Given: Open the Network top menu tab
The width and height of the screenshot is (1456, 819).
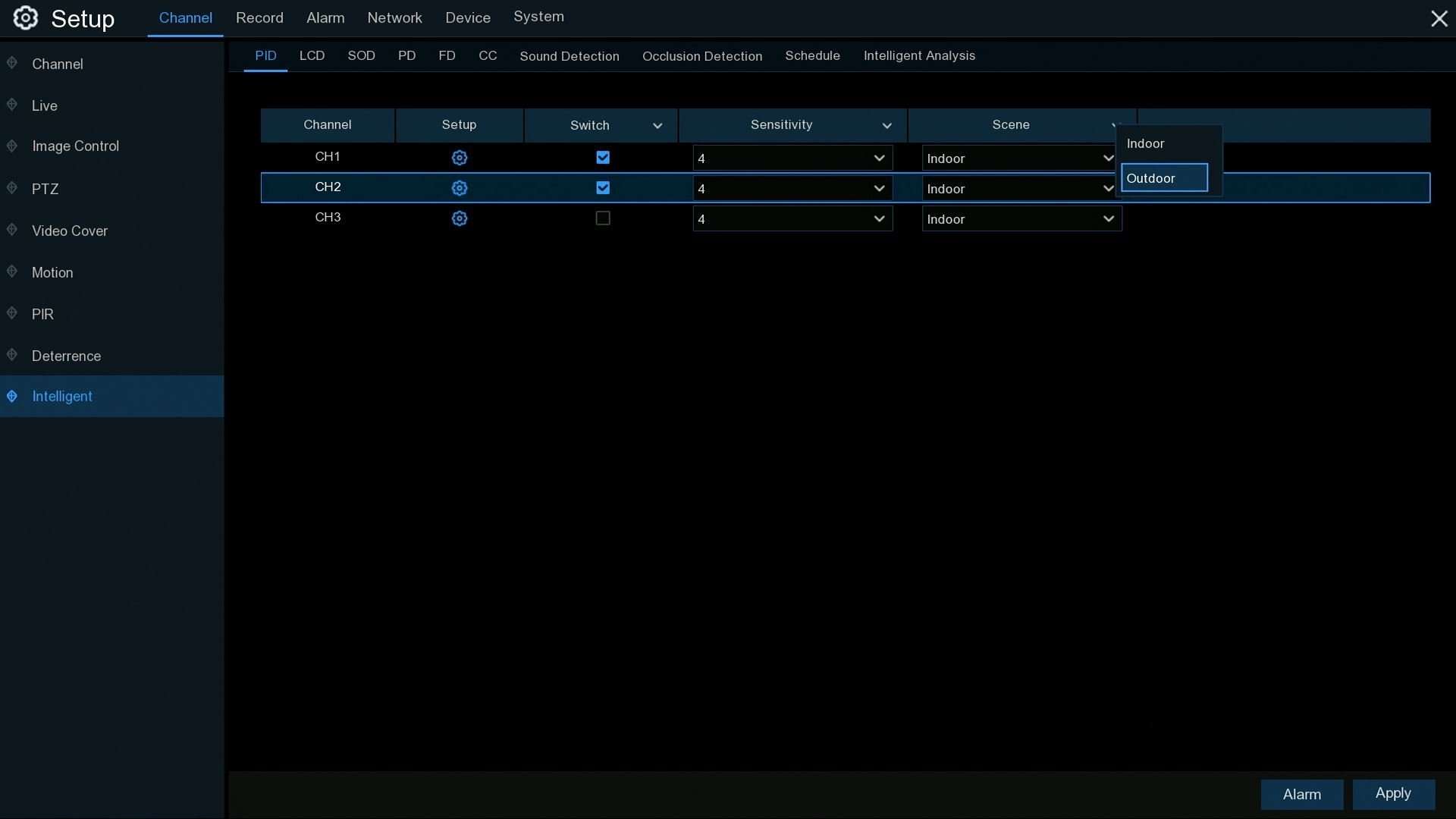Looking at the screenshot, I should coord(394,18).
